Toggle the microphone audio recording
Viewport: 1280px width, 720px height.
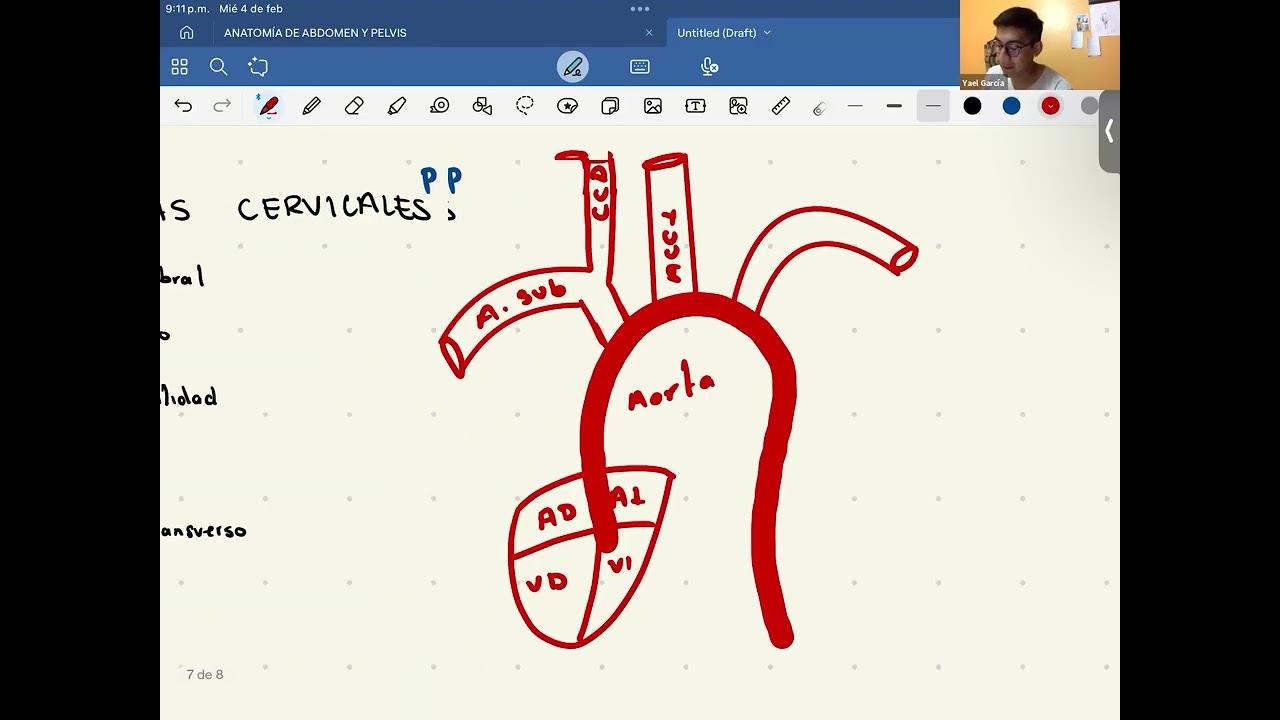tap(709, 67)
